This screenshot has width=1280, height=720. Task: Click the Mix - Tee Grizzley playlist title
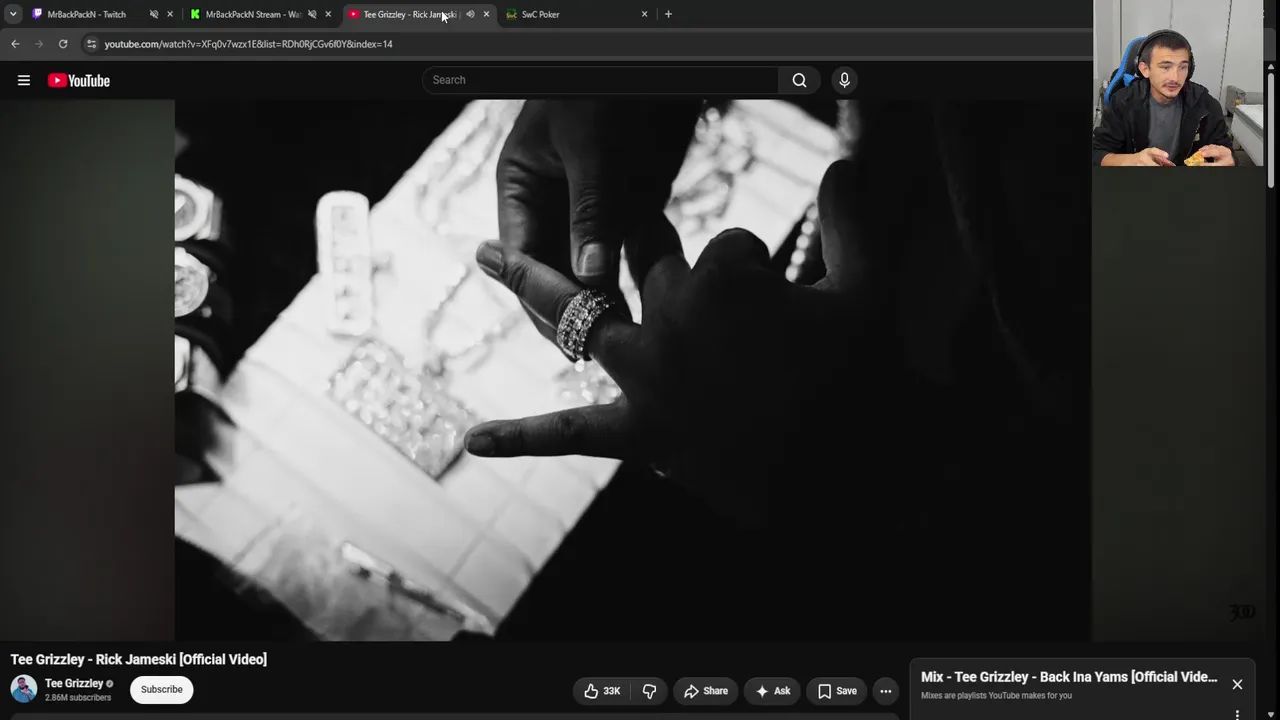pos(1069,677)
